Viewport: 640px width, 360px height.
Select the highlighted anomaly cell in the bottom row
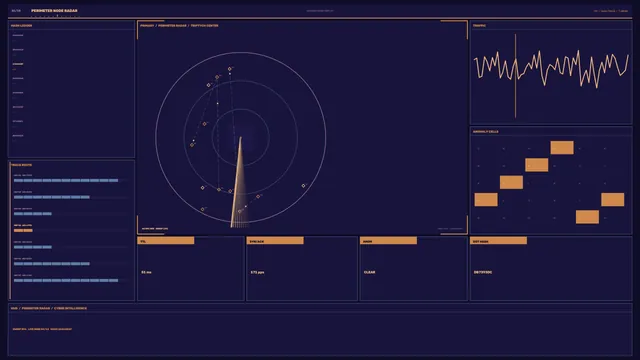pos(587,217)
